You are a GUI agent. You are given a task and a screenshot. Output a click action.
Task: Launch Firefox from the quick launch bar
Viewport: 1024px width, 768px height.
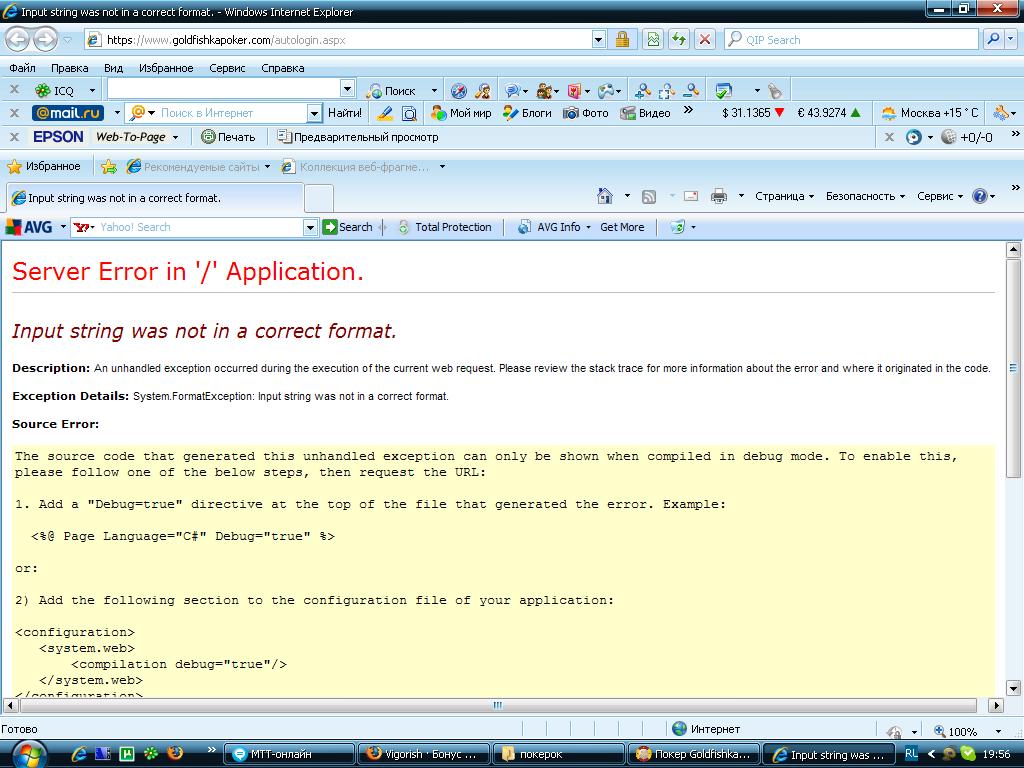(x=176, y=753)
